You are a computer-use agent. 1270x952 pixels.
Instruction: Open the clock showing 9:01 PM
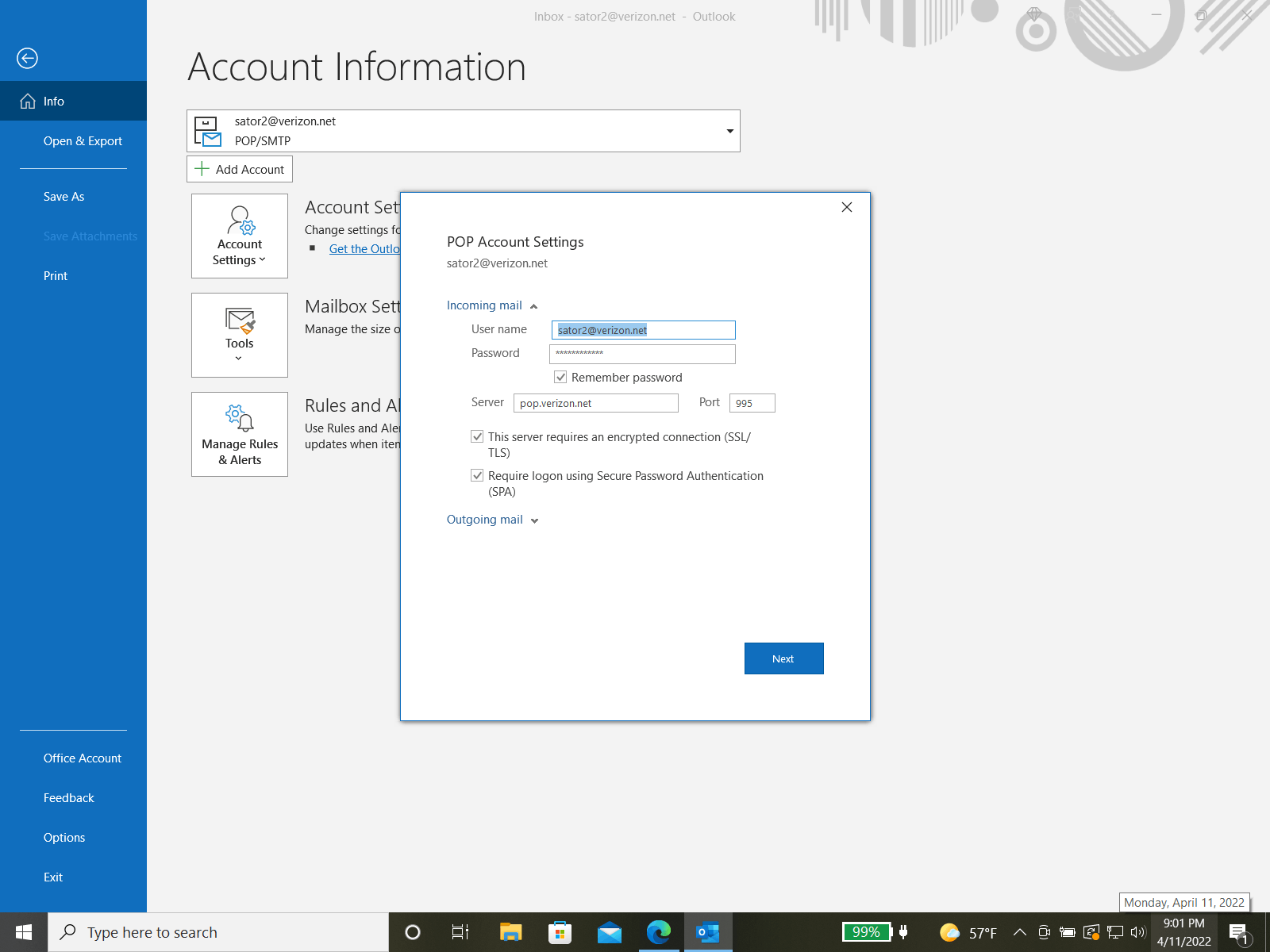point(1183,932)
